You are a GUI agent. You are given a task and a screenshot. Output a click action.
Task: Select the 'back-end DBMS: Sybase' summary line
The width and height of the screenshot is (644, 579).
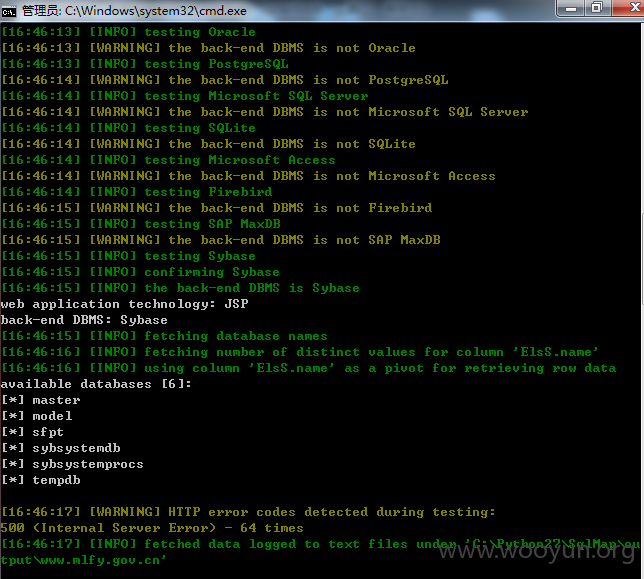pos(84,320)
